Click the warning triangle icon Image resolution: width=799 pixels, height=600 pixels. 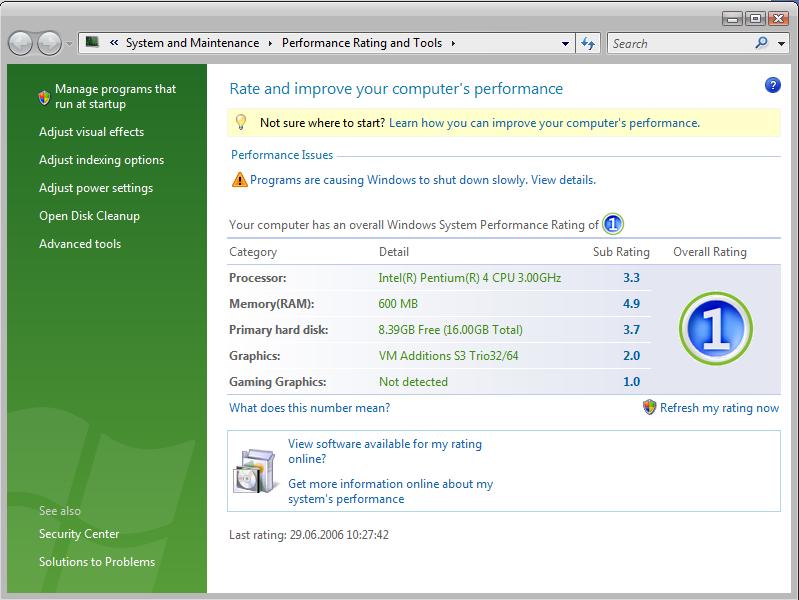(239, 179)
